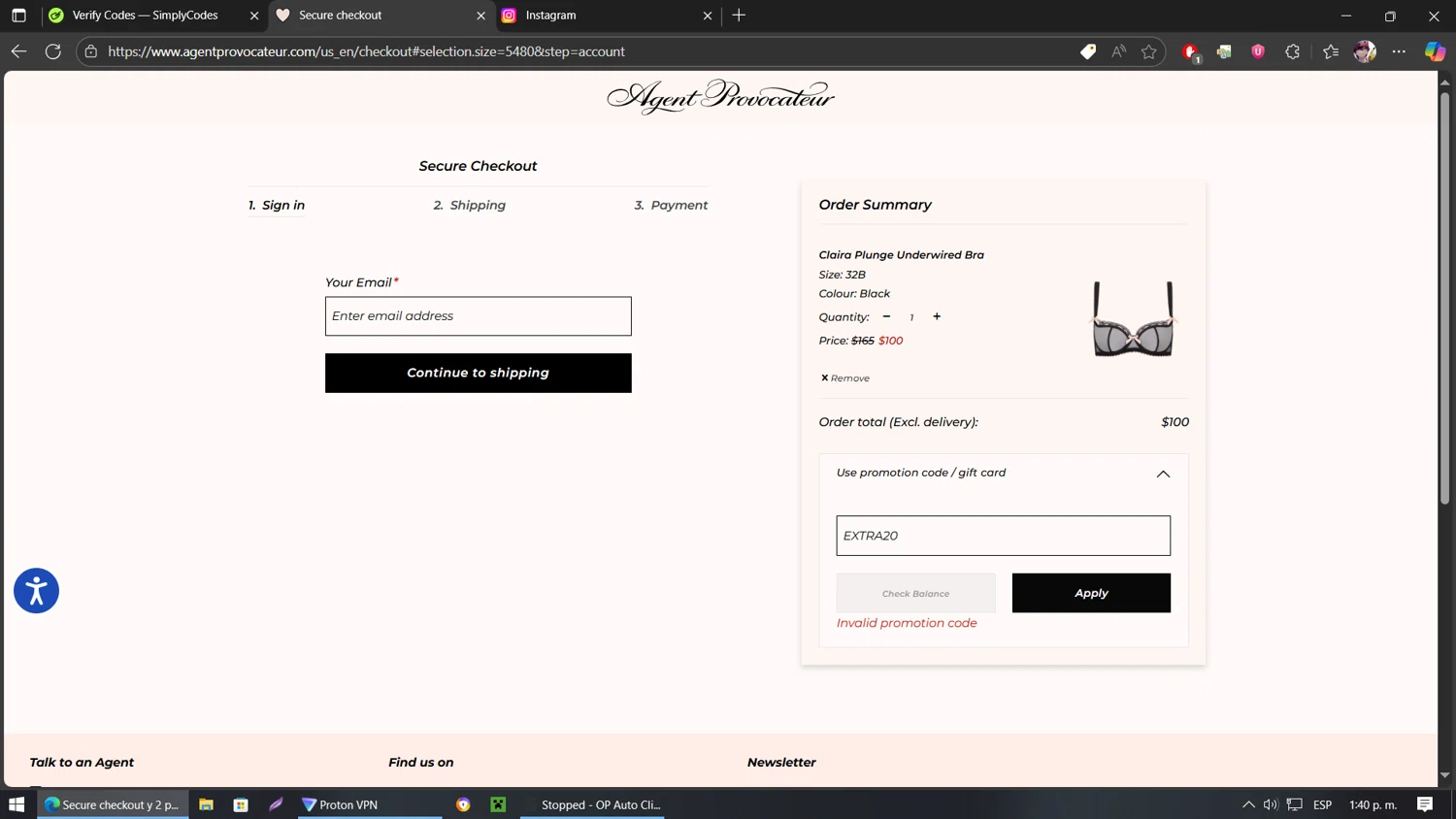Decrease quantity with minus button
Viewport: 1456px width, 819px height.
pos(886,316)
